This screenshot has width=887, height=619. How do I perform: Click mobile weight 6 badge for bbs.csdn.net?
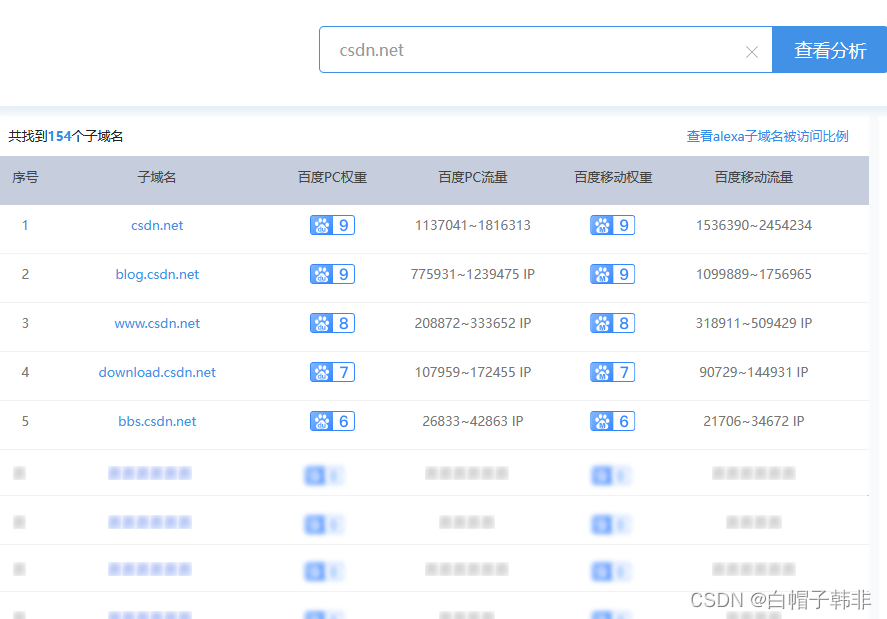(x=612, y=421)
